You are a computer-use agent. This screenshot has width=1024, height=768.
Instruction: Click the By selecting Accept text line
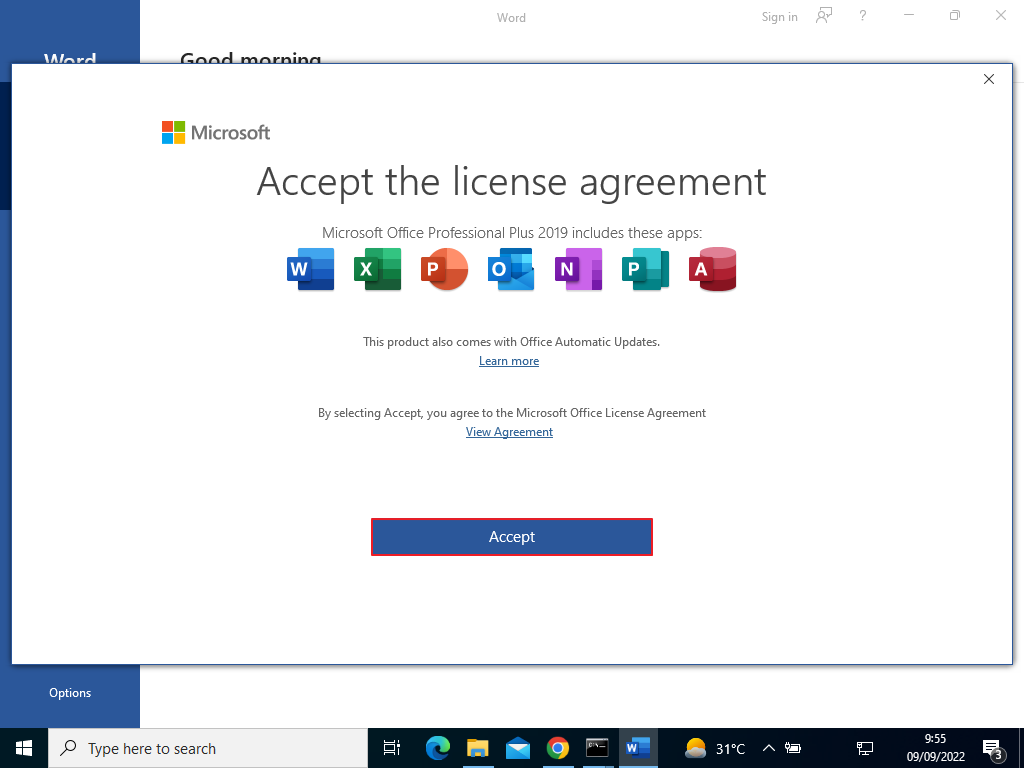512,413
